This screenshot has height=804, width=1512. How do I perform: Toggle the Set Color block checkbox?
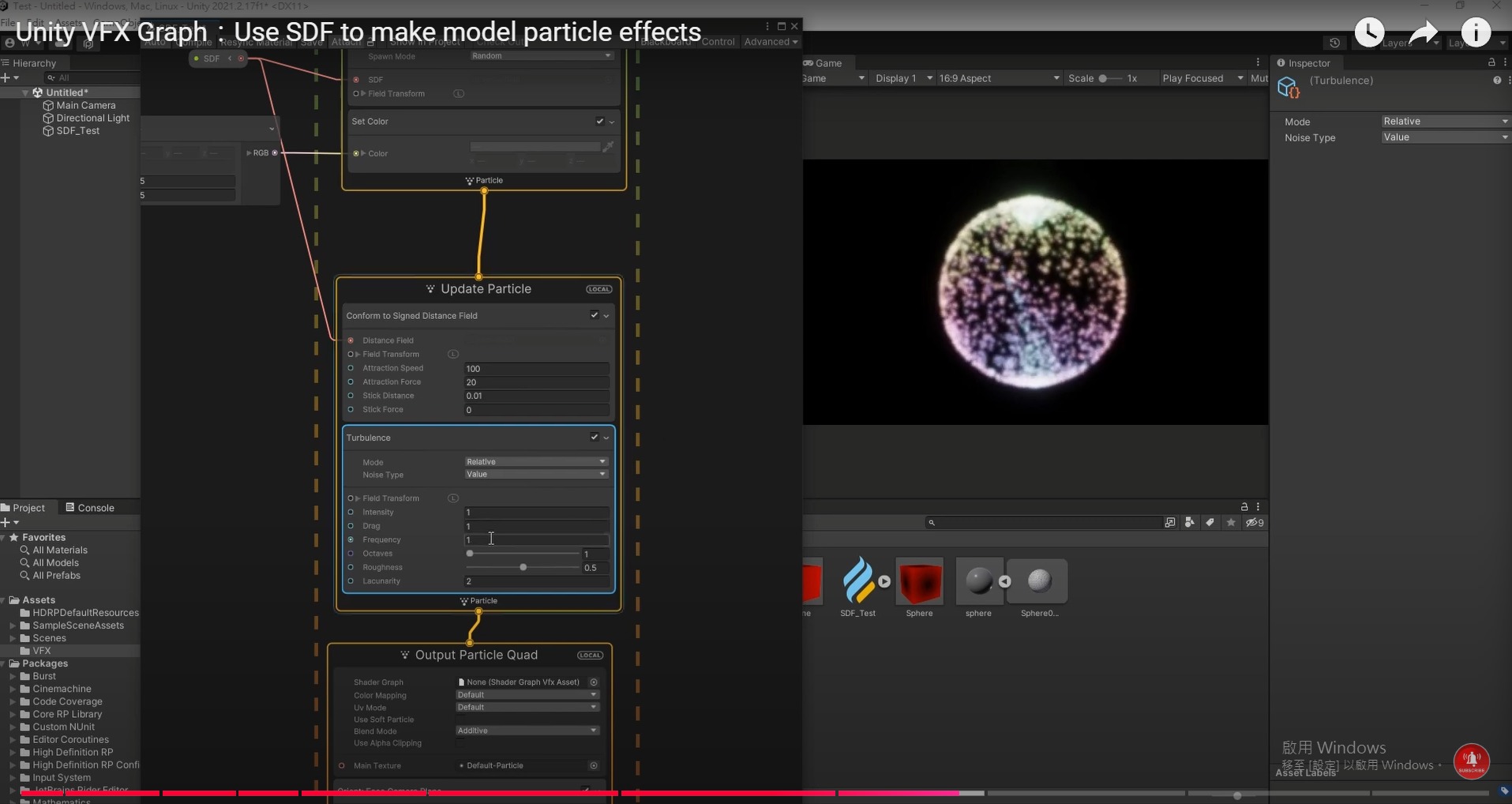[x=600, y=122]
